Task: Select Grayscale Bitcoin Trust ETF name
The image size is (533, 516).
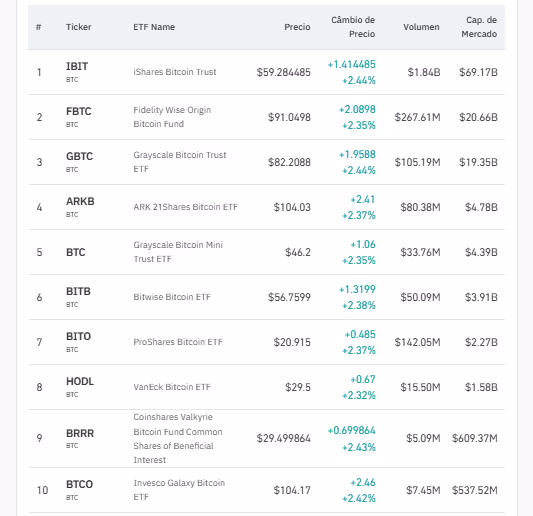Action: (180, 162)
